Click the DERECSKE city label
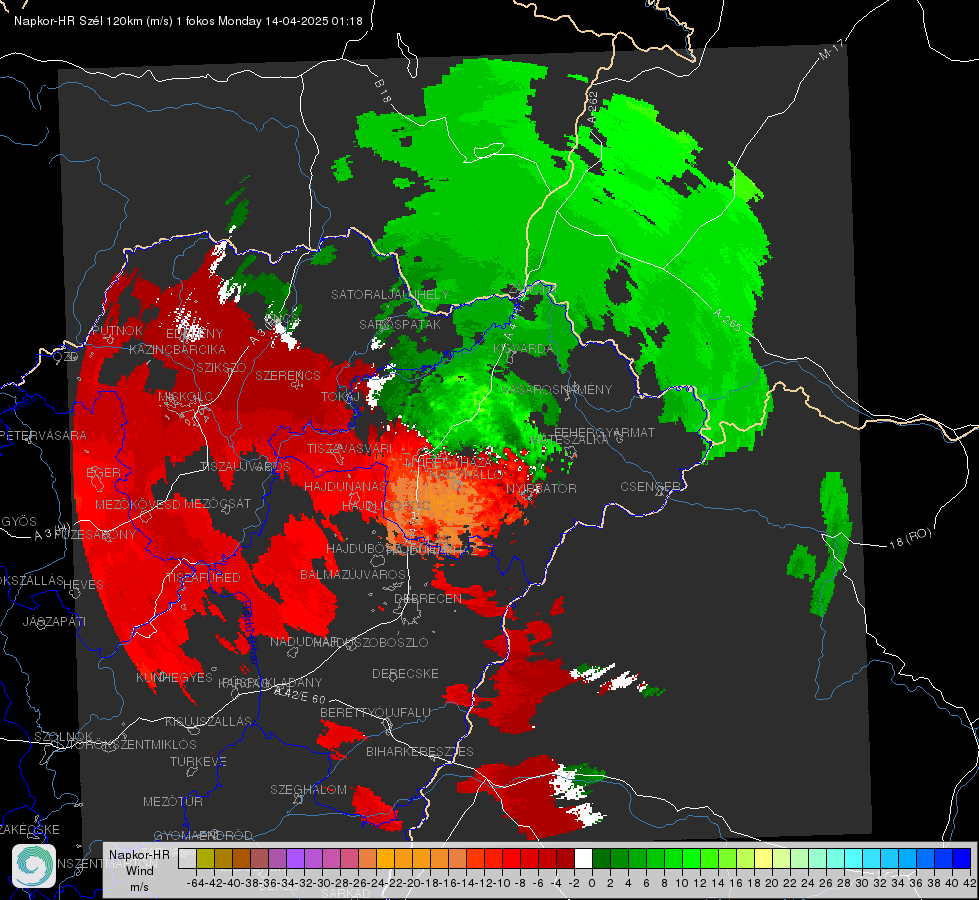The width and height of the screenshot is (979, 900). point(405,674)
